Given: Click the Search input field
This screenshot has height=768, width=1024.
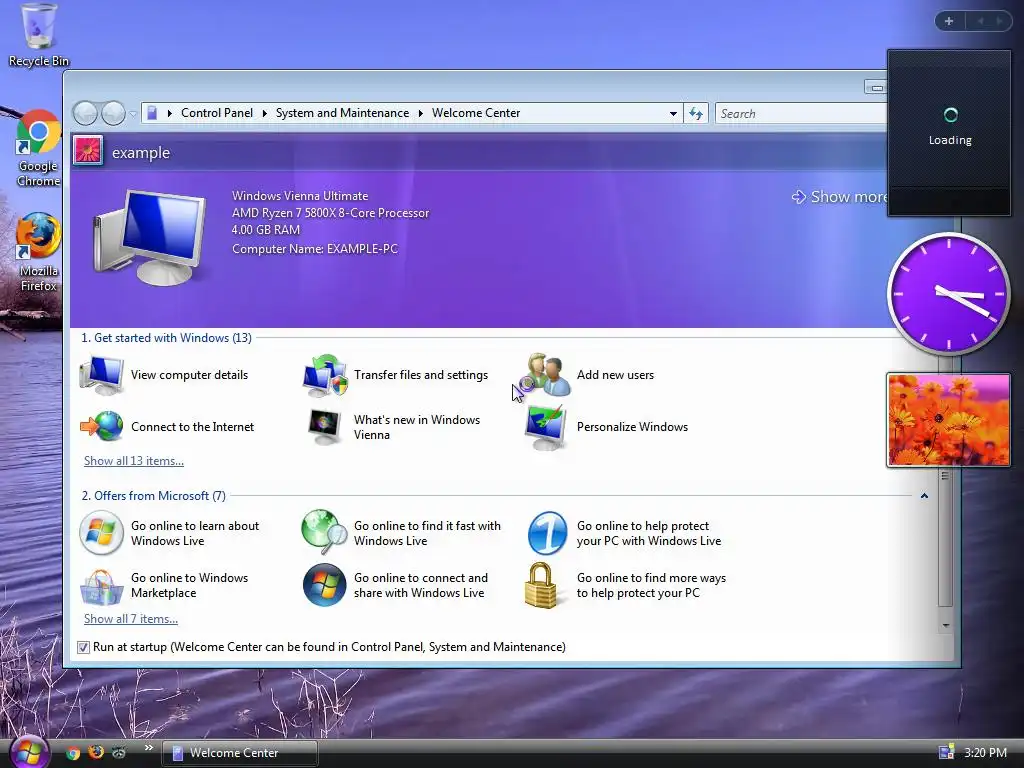Looking at the screenshot, I should [801, 114].
